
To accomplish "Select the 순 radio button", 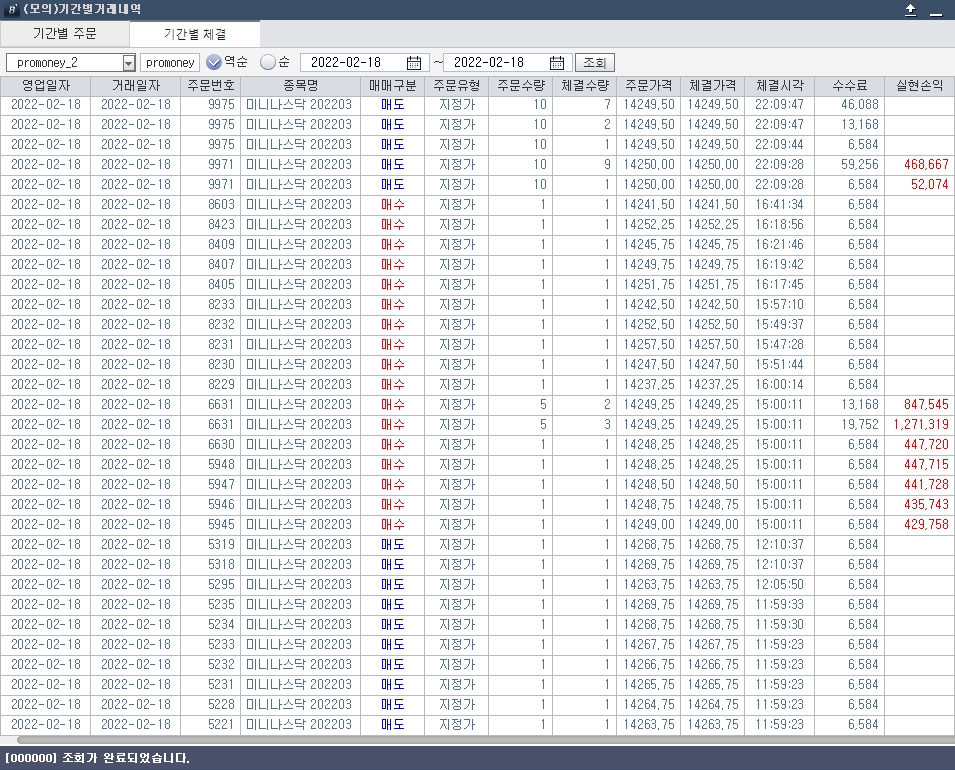I will click(x=267, y=62).
